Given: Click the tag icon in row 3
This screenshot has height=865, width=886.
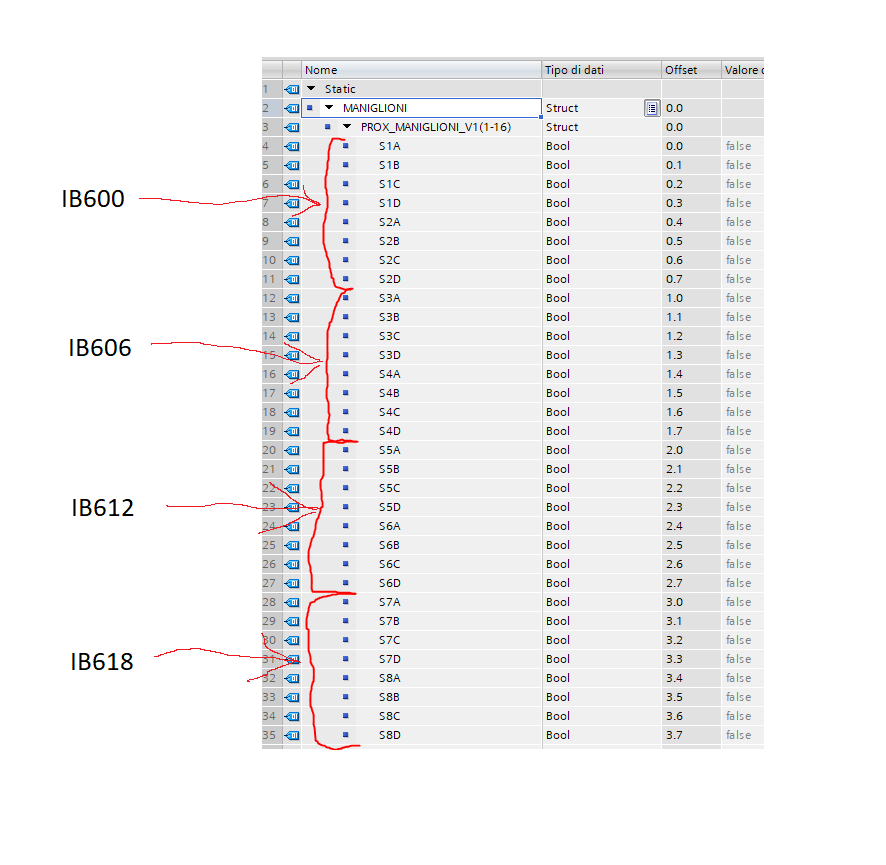Looking at the screenshot, I should 292,127.
